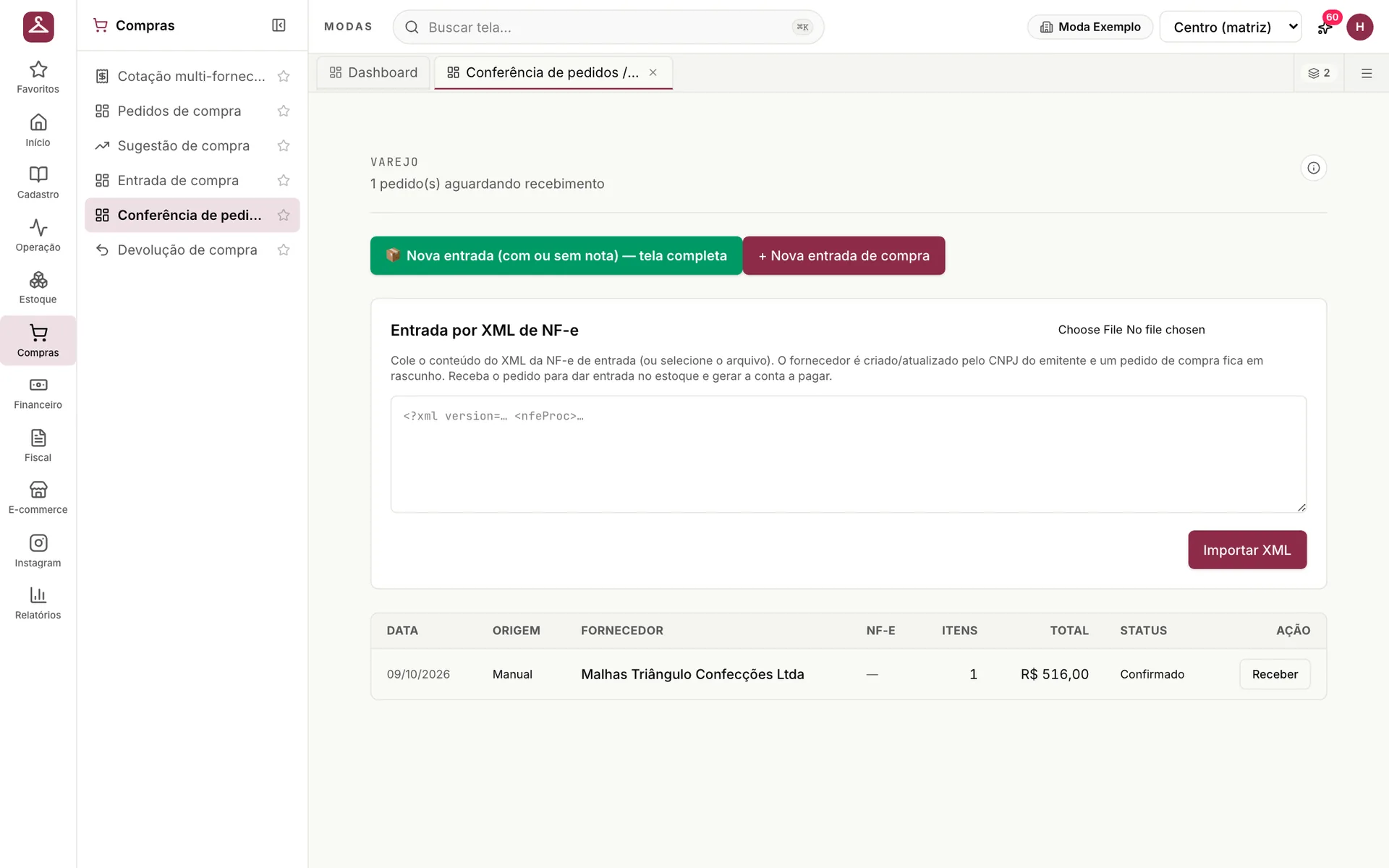Open Devolução de compra in the sidebar
Viewport: 1389px width, 868px height.
(187, 250)
